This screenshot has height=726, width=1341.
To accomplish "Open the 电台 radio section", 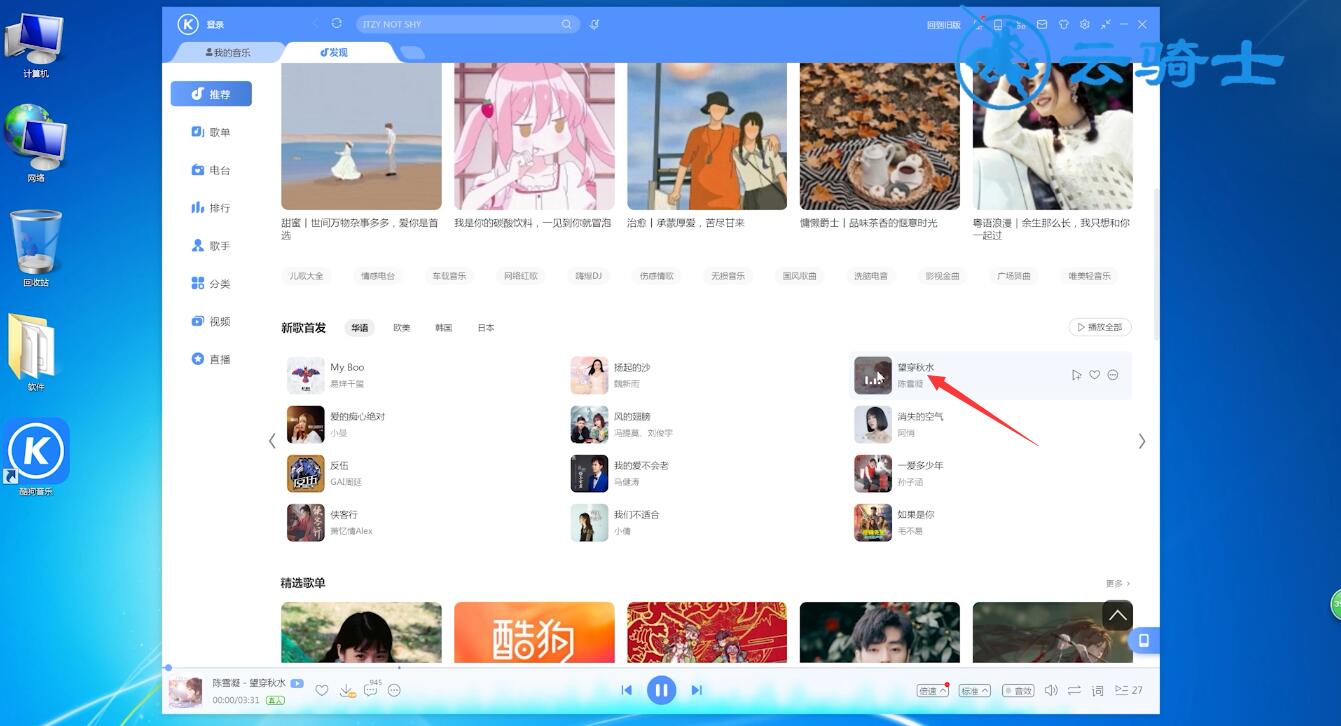I will (211, 170).
